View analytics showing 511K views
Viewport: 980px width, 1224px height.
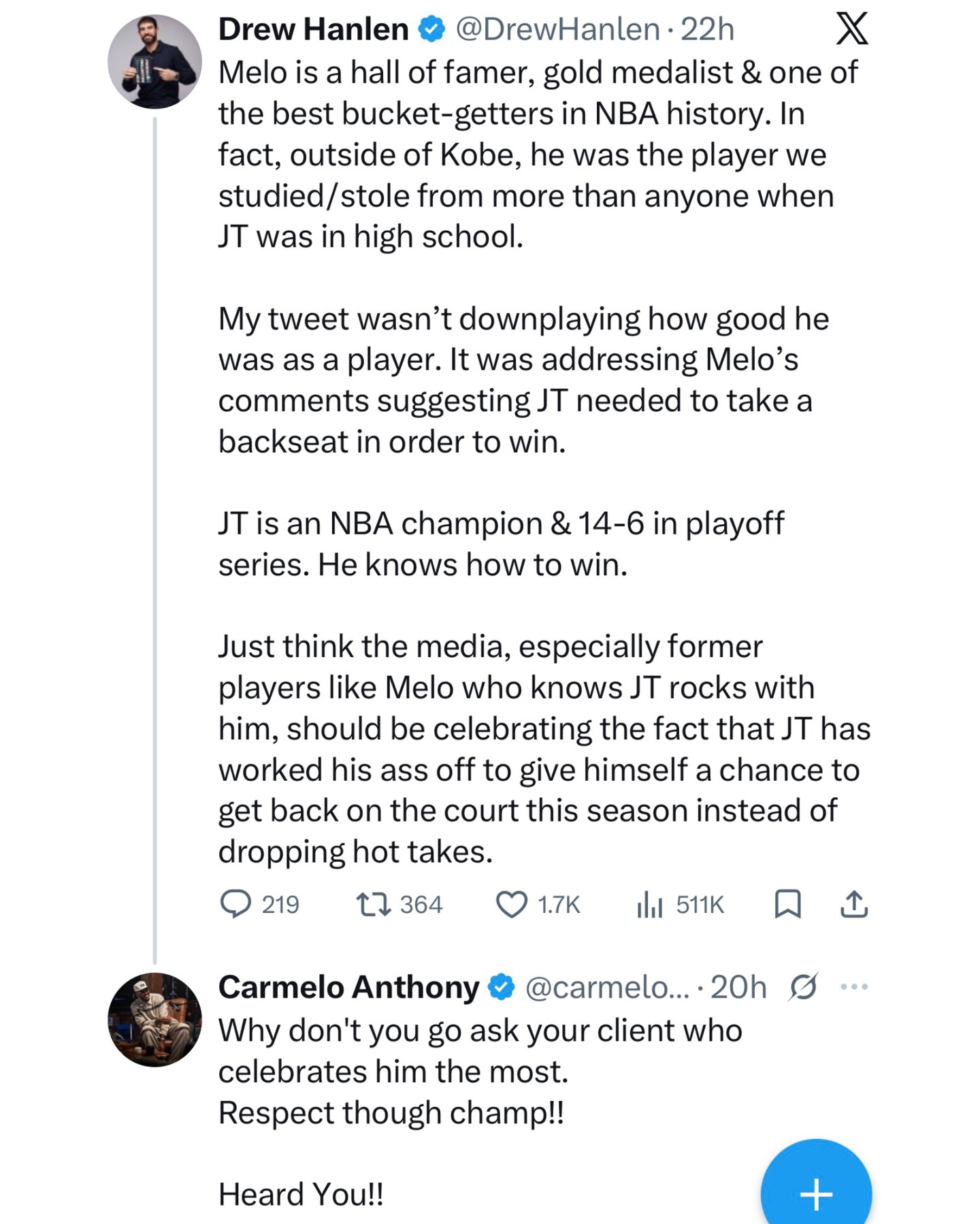click(650, 904)
